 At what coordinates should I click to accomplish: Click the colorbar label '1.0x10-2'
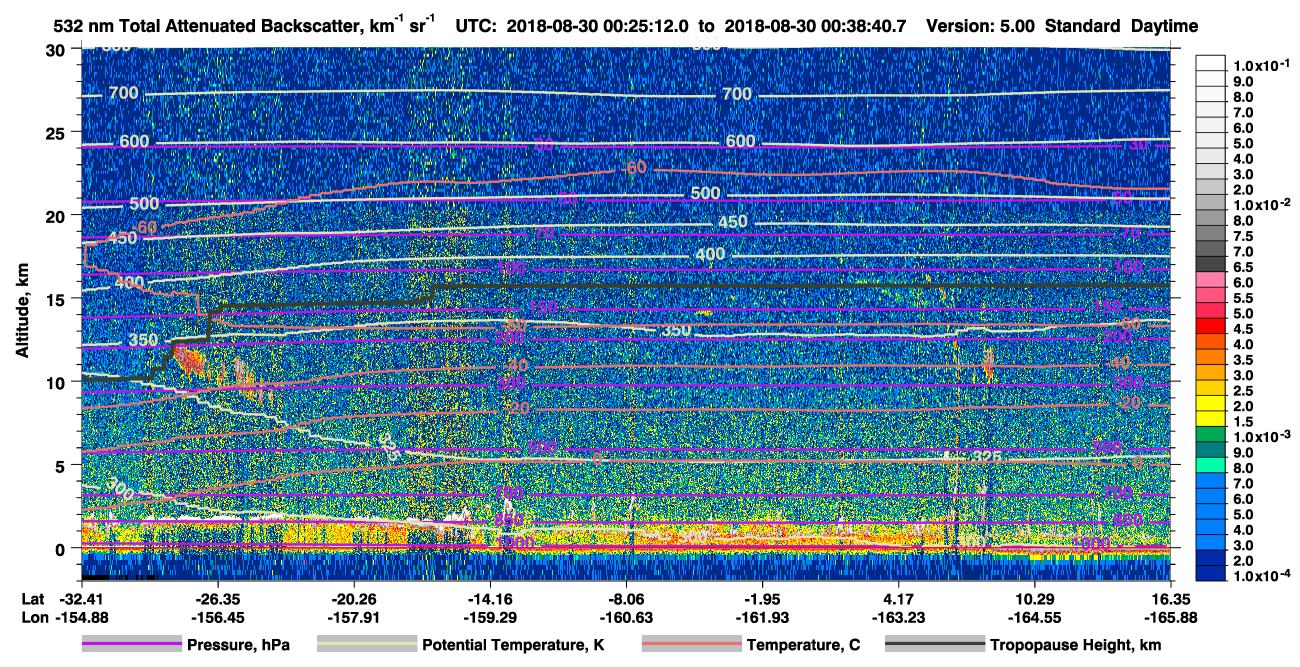point(1263,204)
